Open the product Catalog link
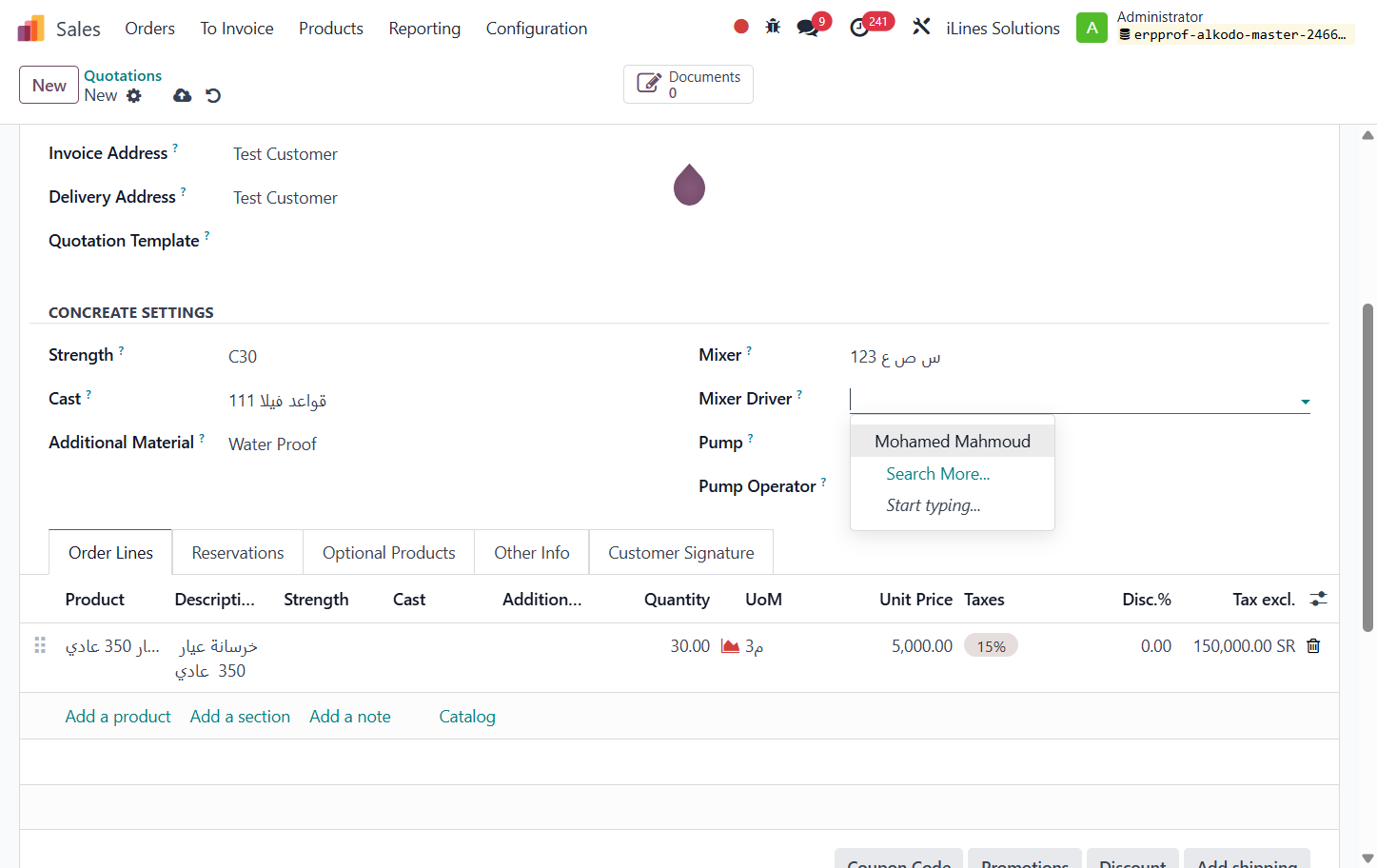1377x868 pixels. point(467,717)
